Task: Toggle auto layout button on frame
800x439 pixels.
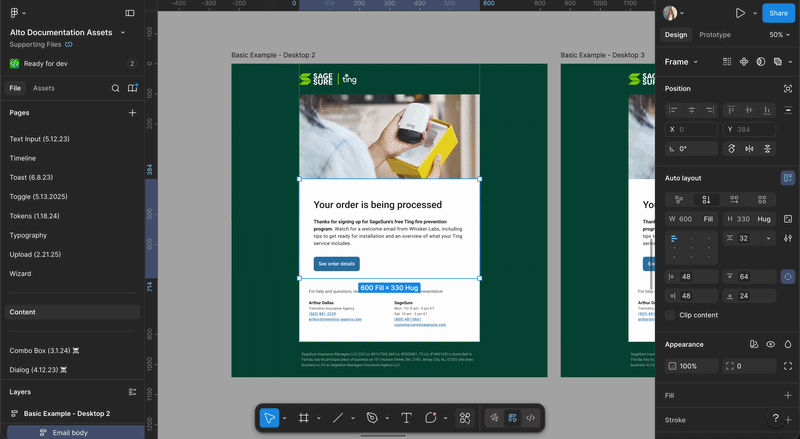Action: 788,178
